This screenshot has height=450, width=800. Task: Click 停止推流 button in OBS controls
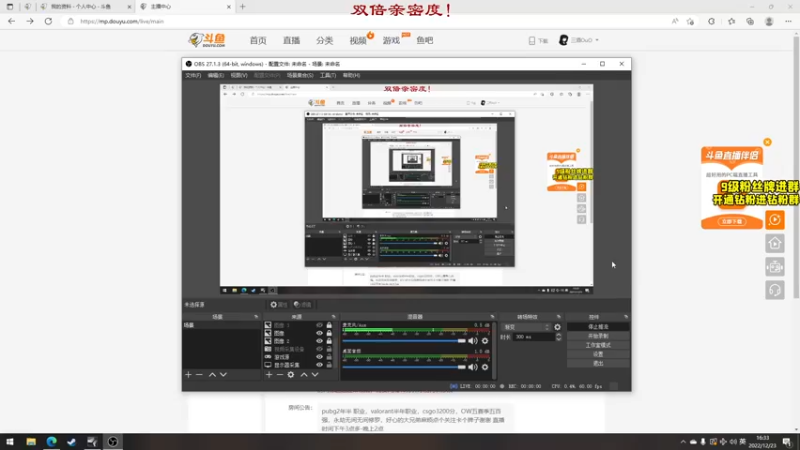pyautogui.click(x=598, y=327)
